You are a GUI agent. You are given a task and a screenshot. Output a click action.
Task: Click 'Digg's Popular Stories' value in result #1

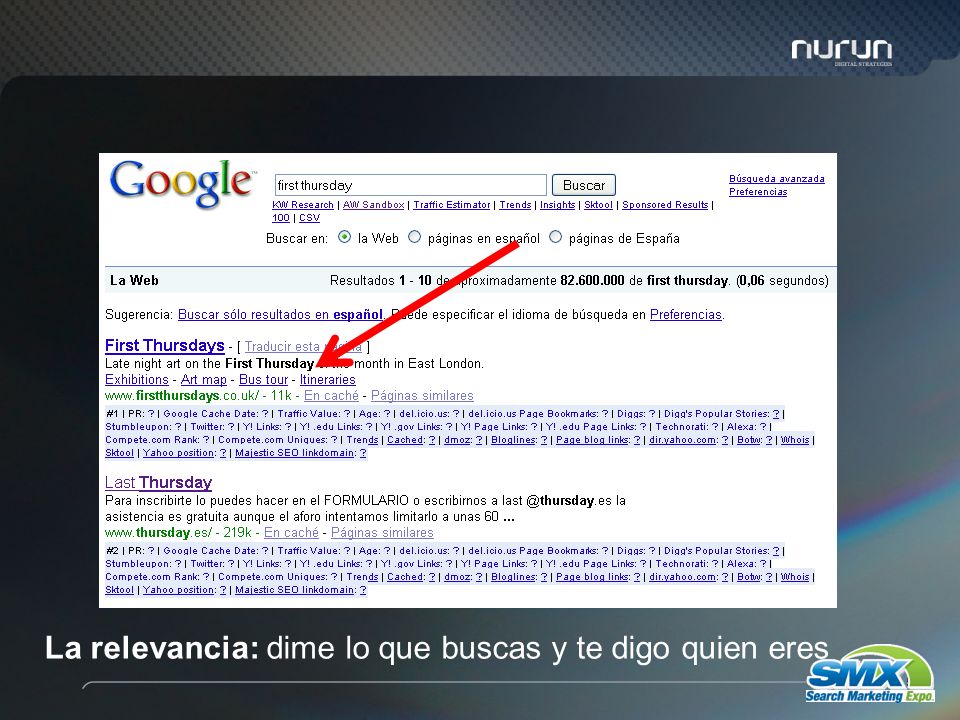(x=776, y=414)
